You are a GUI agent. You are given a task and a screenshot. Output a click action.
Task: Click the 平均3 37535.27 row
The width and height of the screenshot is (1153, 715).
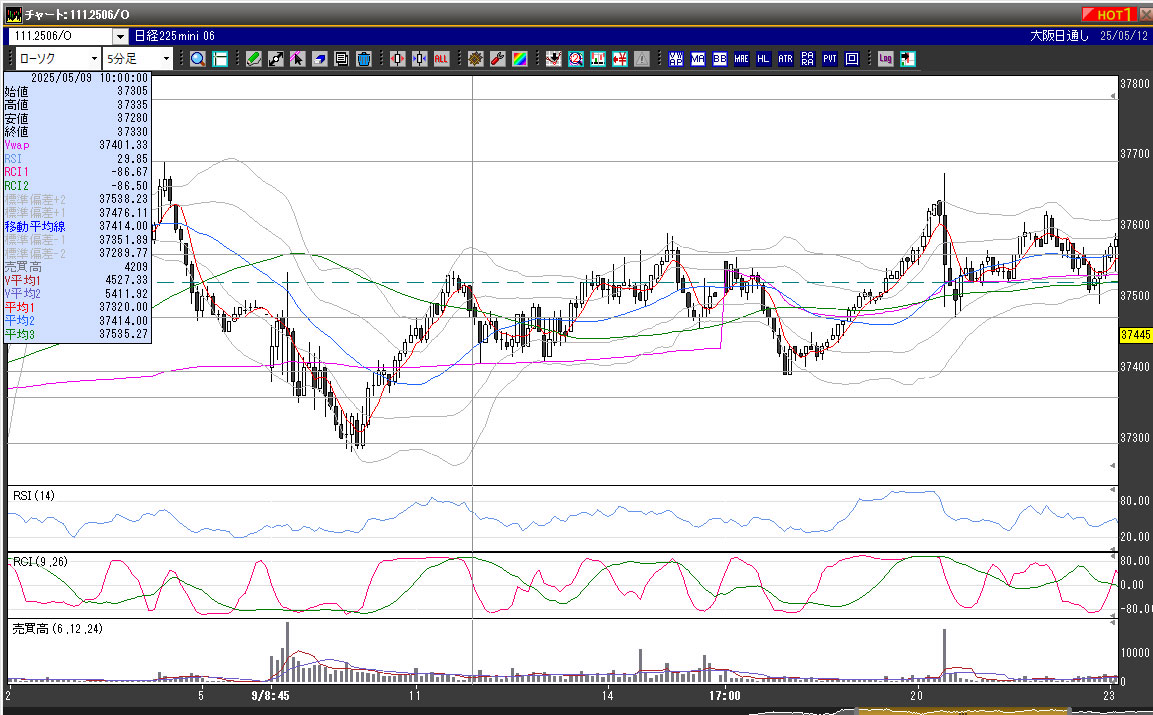[76, 335]
